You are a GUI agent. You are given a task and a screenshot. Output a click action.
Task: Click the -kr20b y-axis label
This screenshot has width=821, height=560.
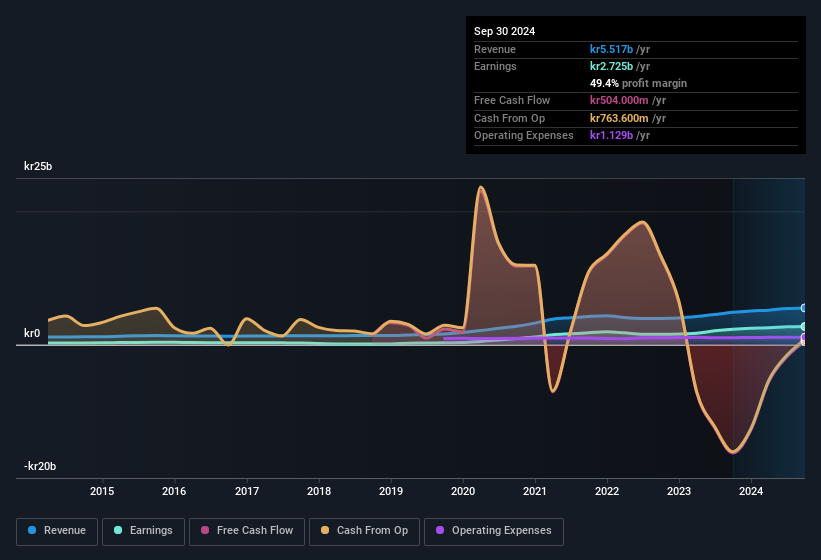[x=40, y=466]
